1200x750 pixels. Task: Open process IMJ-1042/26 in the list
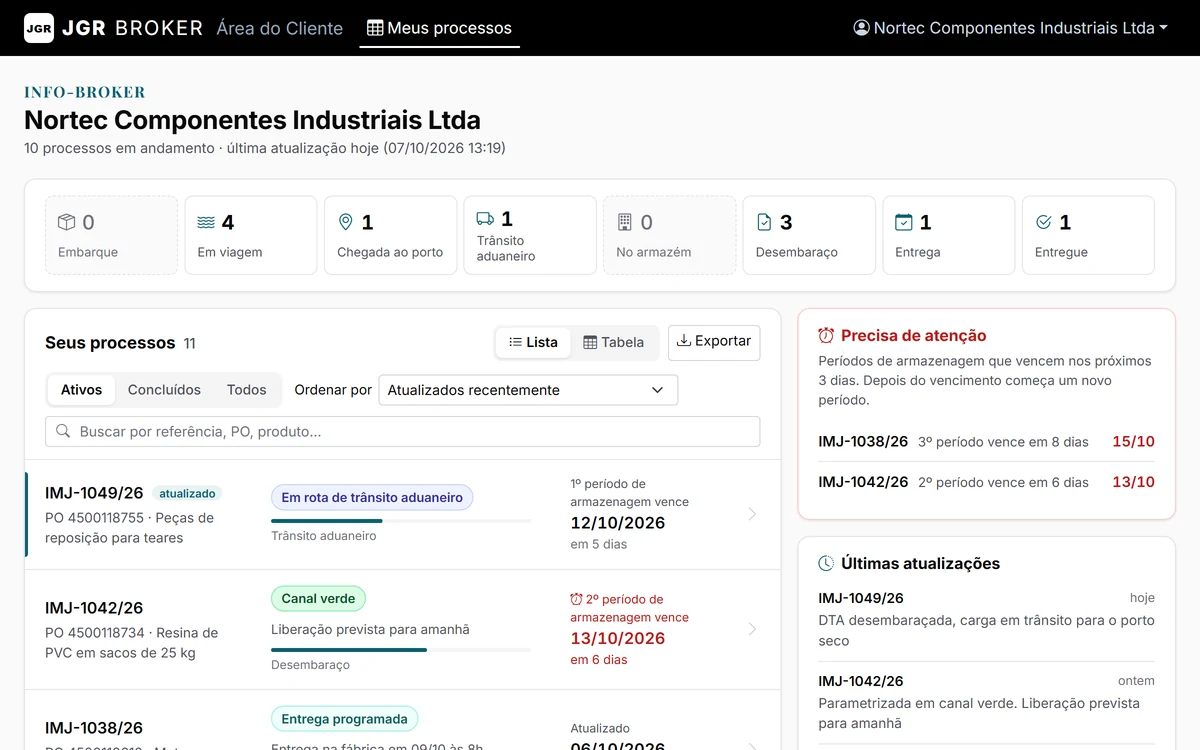pyautogui.click(x=403, y=630)
